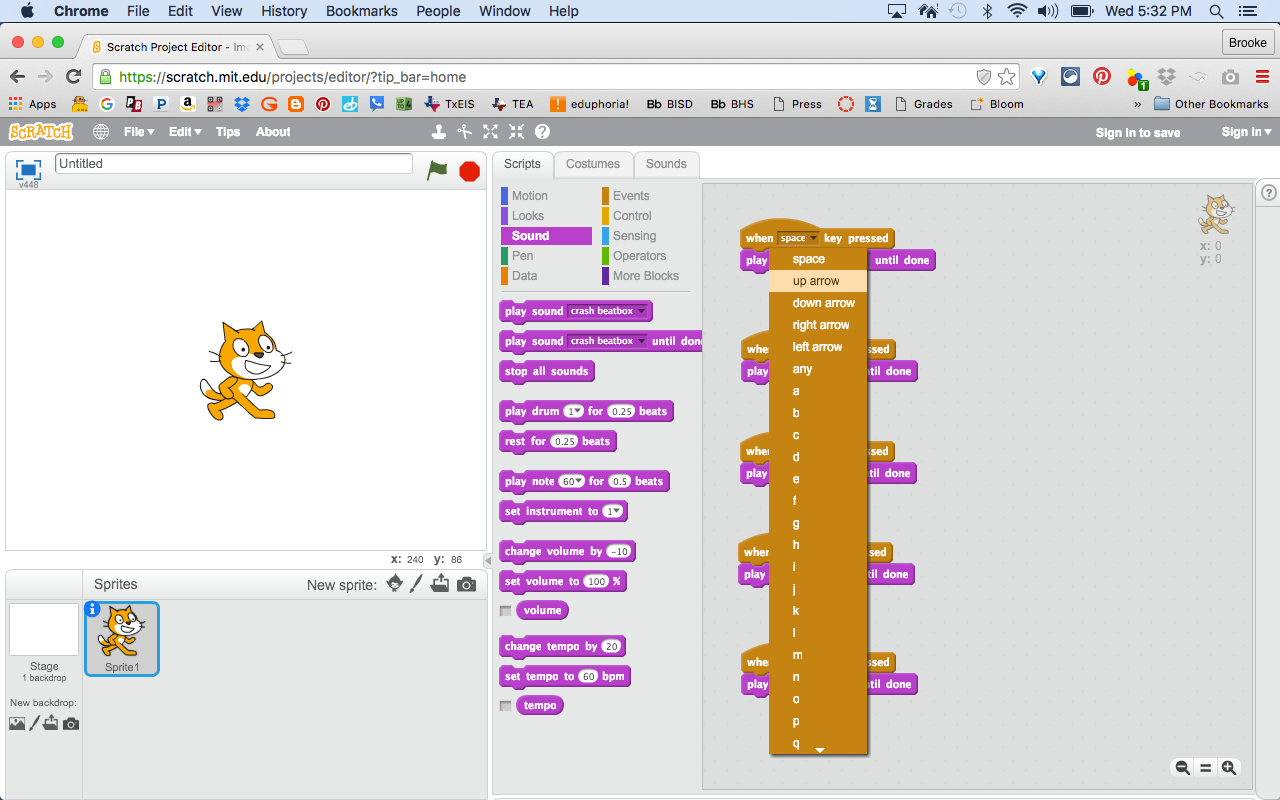Paint a new sprite with the brush icon
This screenshot has width=1280, height=800.
pyautogui.click(x=417, y=583)
